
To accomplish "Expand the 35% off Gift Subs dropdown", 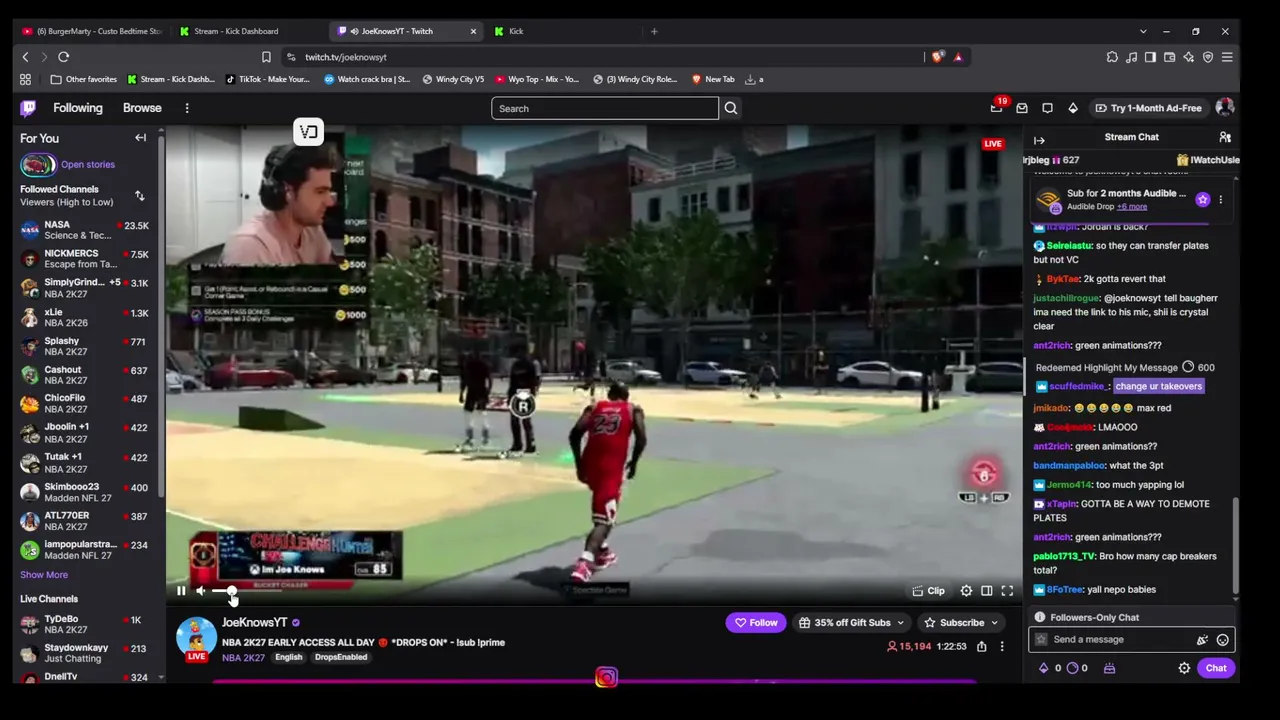I will point(853,623).
